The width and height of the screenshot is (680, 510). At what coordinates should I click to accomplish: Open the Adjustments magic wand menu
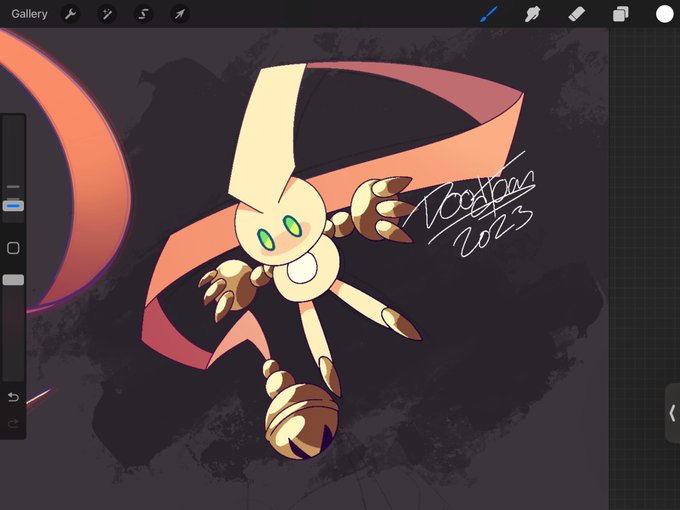[107, 14]
